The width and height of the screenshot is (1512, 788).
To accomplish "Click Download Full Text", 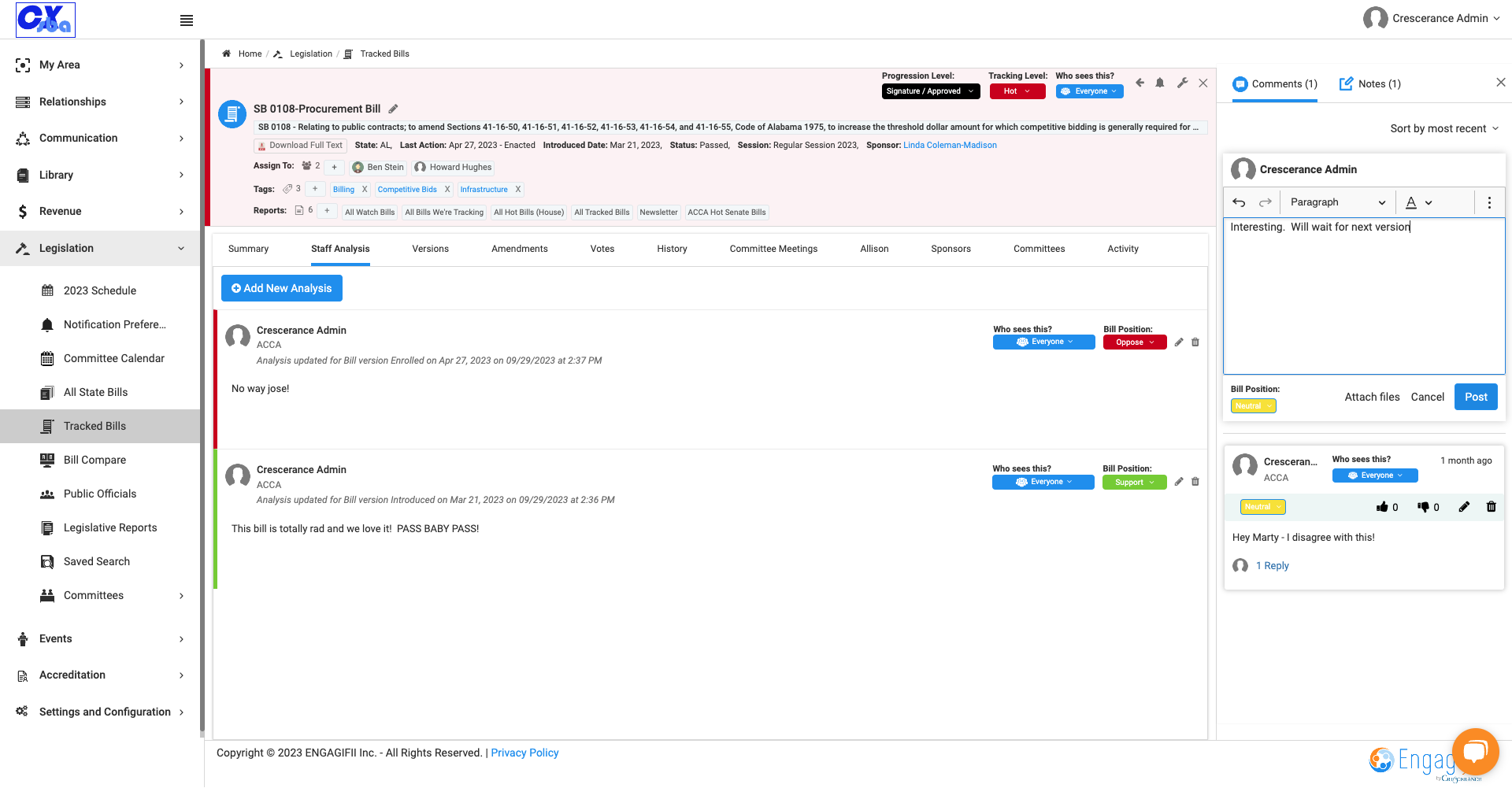I will pyautogui.click(x=299, y=146).
